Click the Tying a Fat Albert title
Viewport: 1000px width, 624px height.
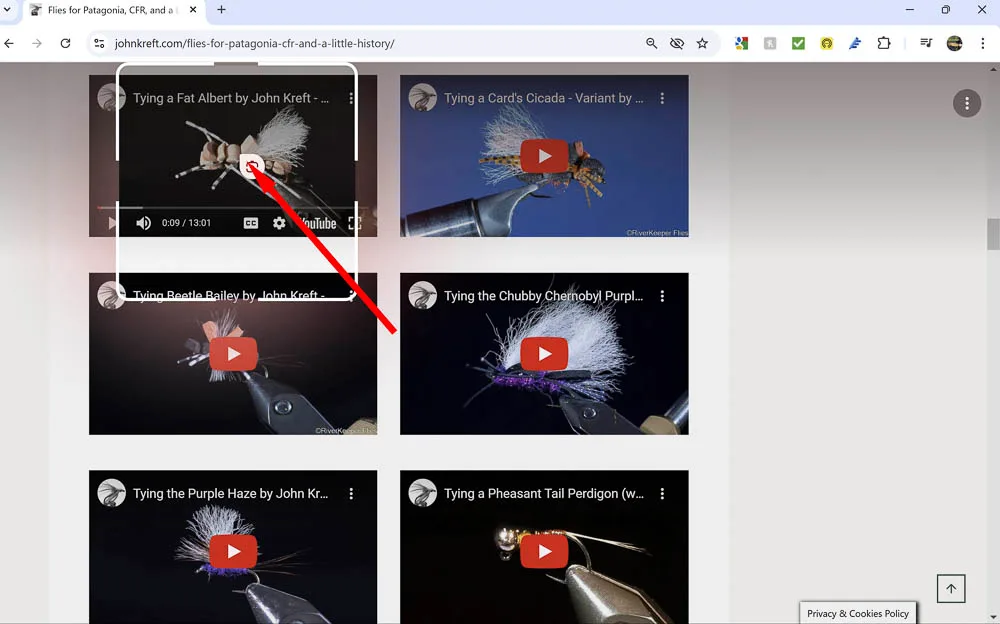coord(231,98)
